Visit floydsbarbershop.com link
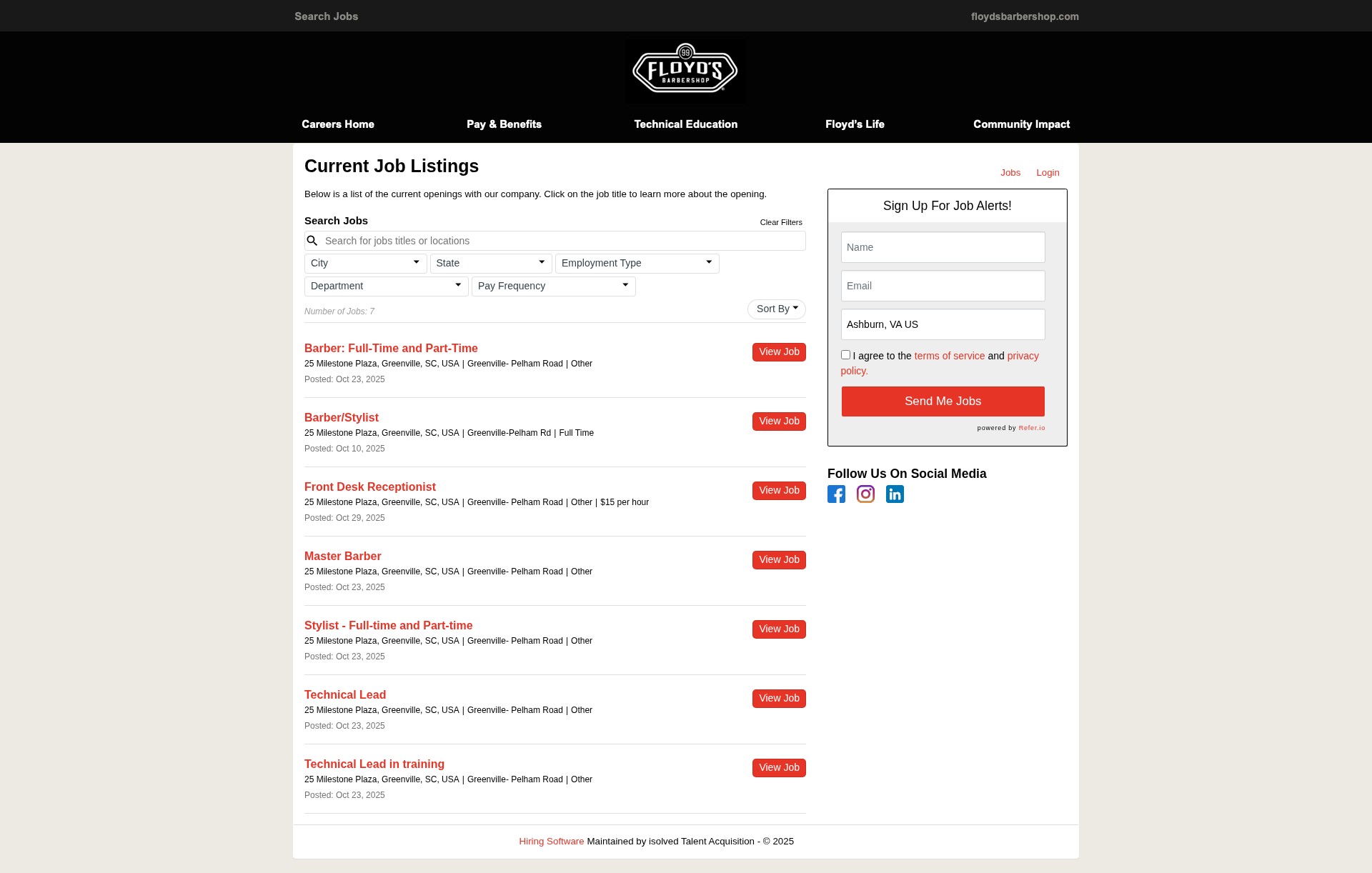This screenshot has height=873, width=1372. tap(1025, 16)
